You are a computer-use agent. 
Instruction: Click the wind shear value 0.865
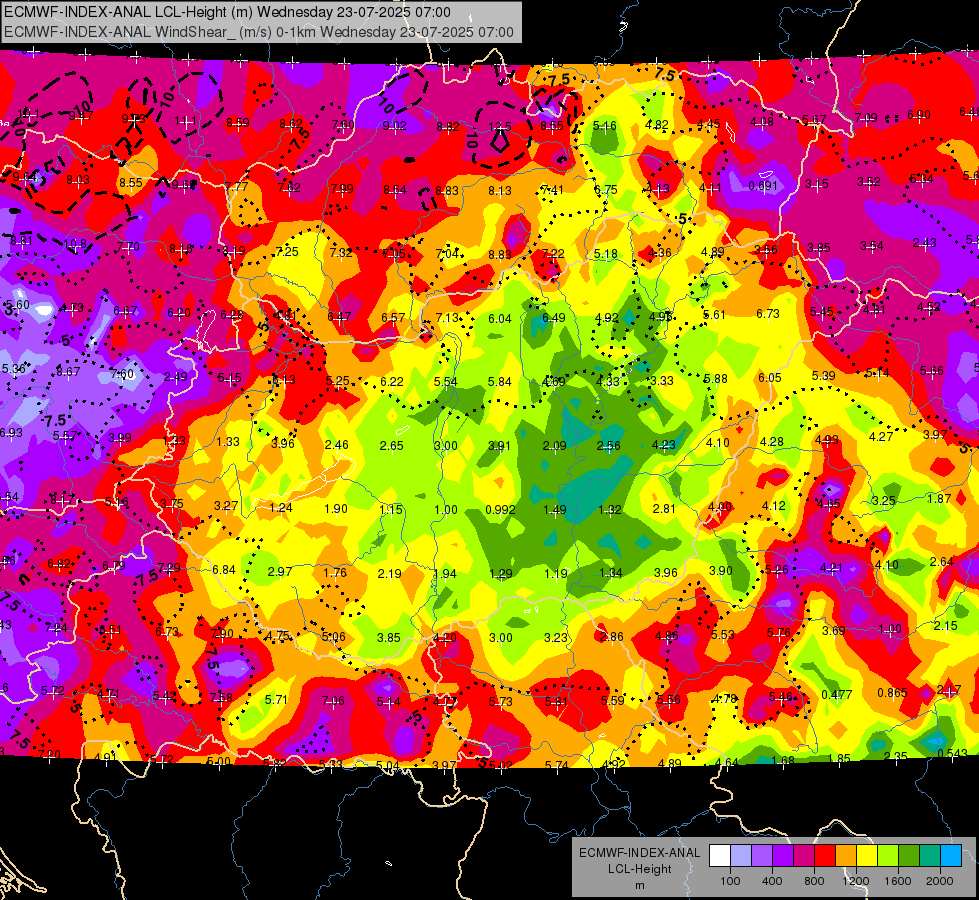[x=892, y=693]
